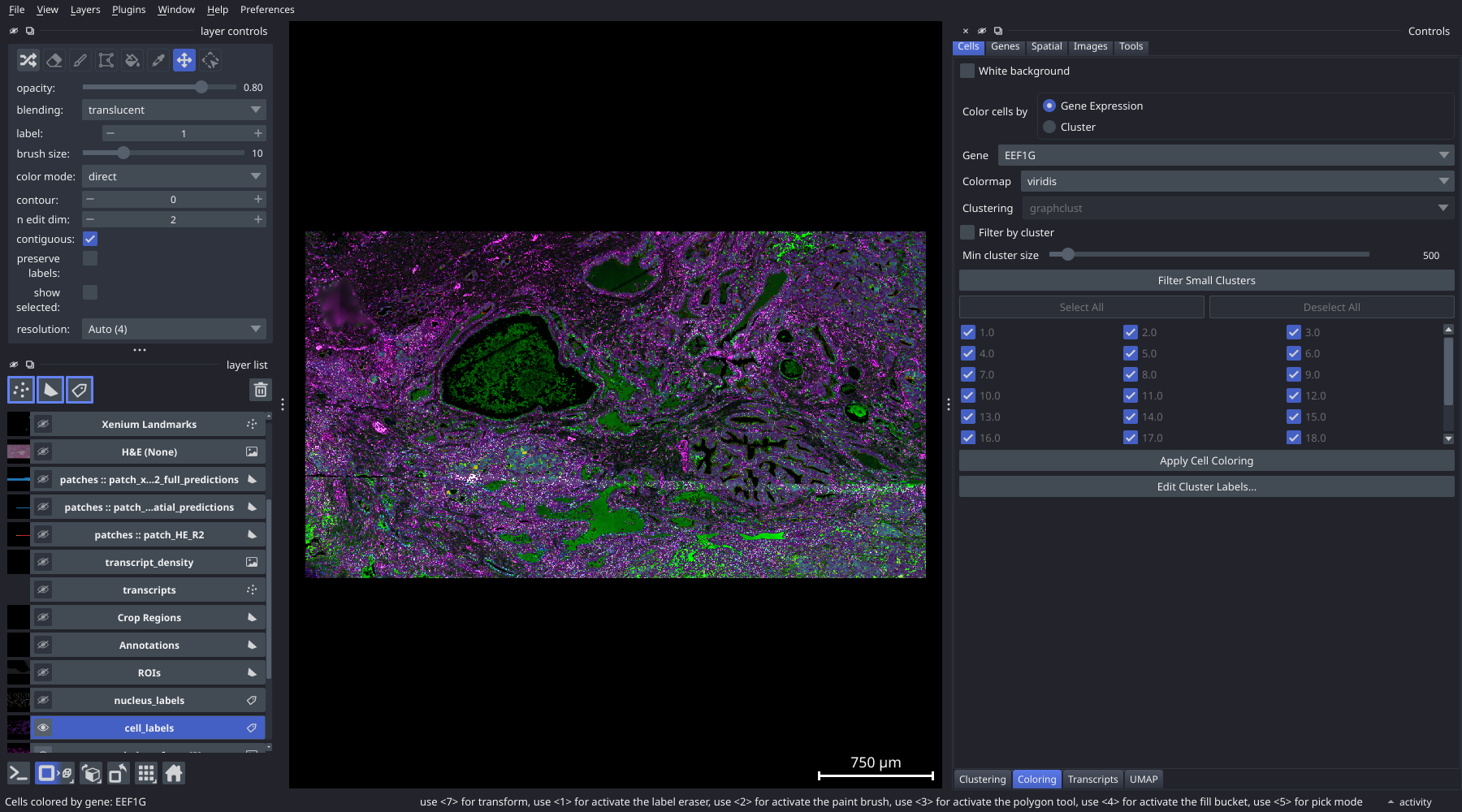Select Cluster radio button
This screenshot has width=1462, height=812.
[1049, 127]
